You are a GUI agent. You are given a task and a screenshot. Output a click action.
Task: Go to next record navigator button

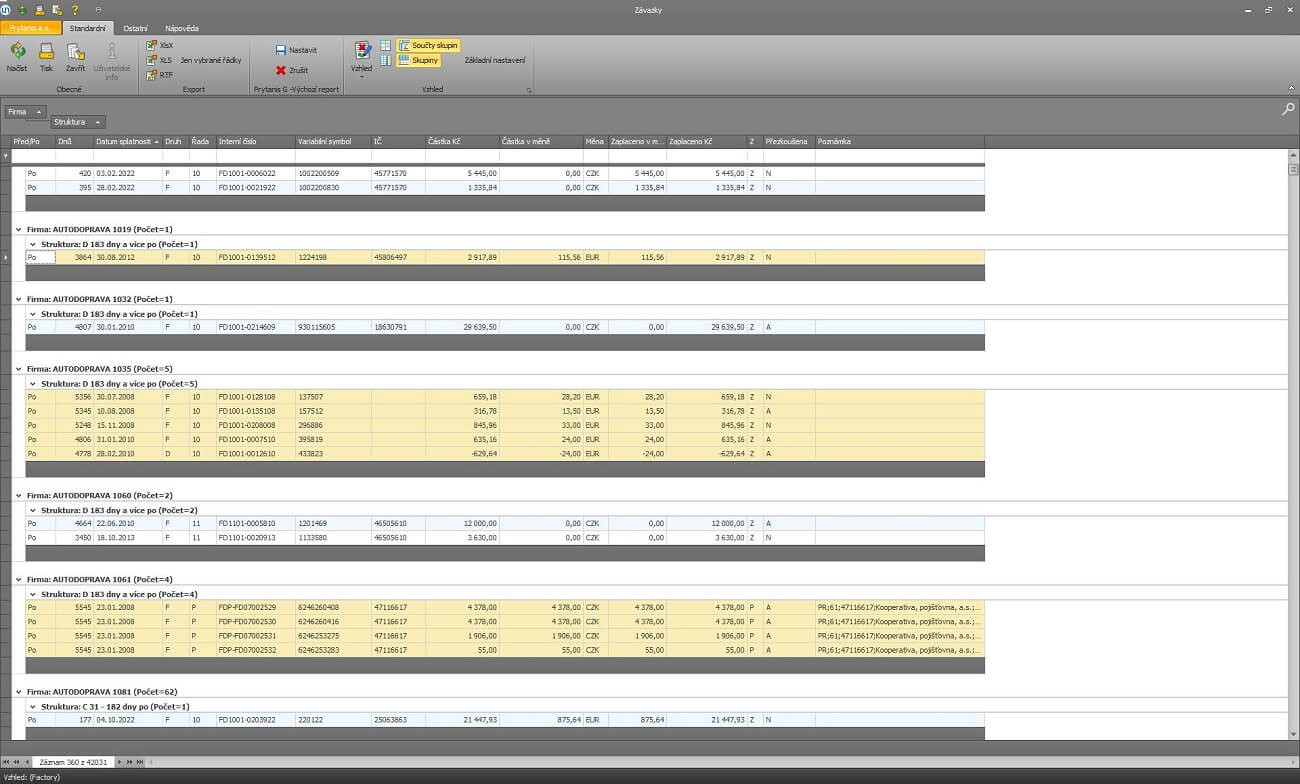[x=121, y=762]
